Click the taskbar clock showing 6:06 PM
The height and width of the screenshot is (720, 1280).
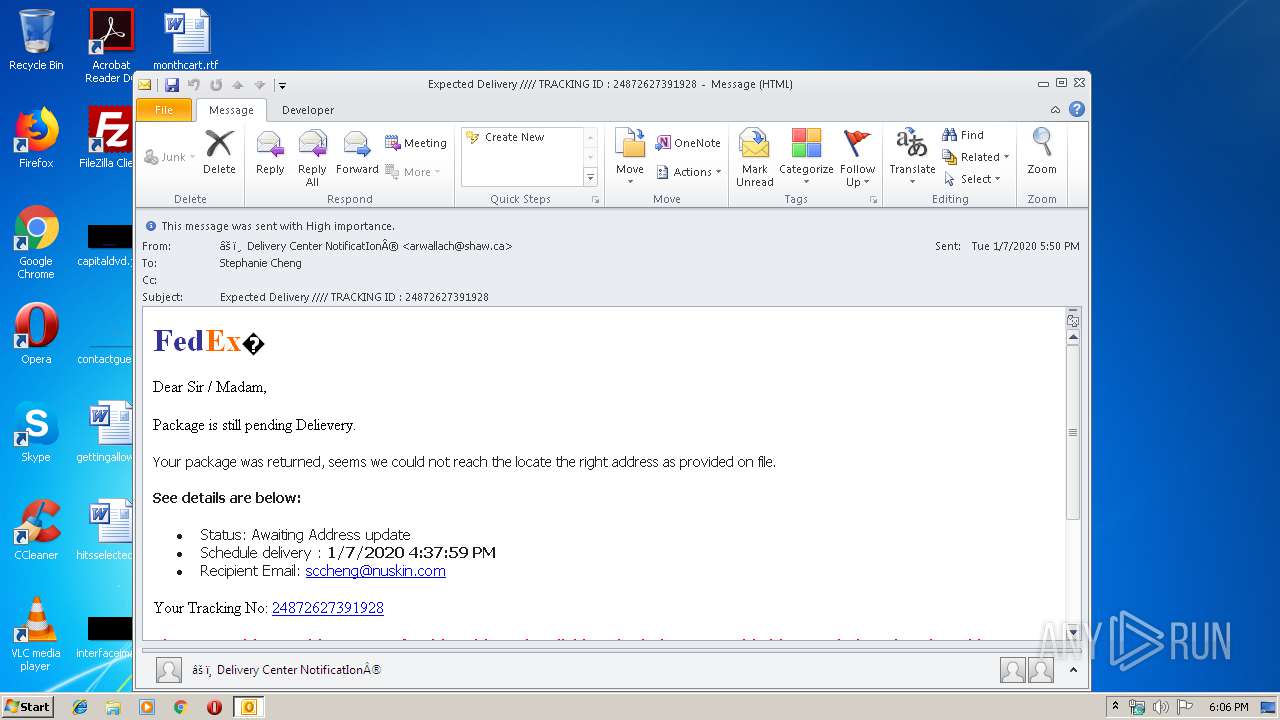pos(1228,707)
